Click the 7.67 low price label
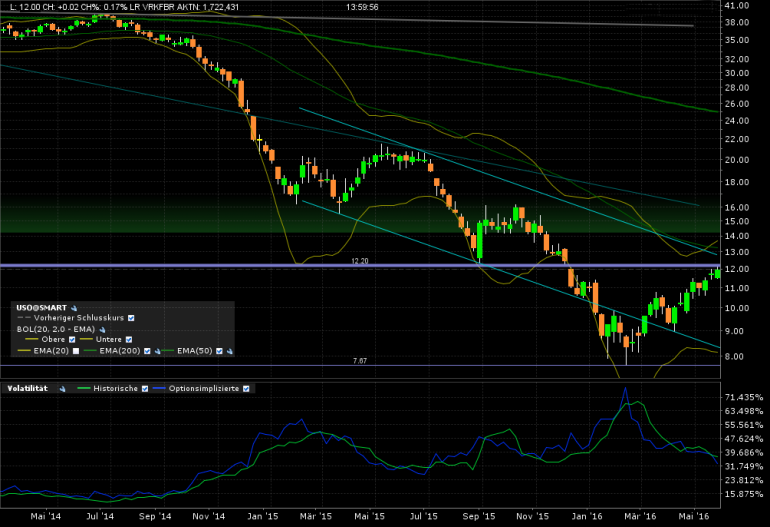Image resolution: width=770 pixels, height=527 pixels. coord(360,360)
